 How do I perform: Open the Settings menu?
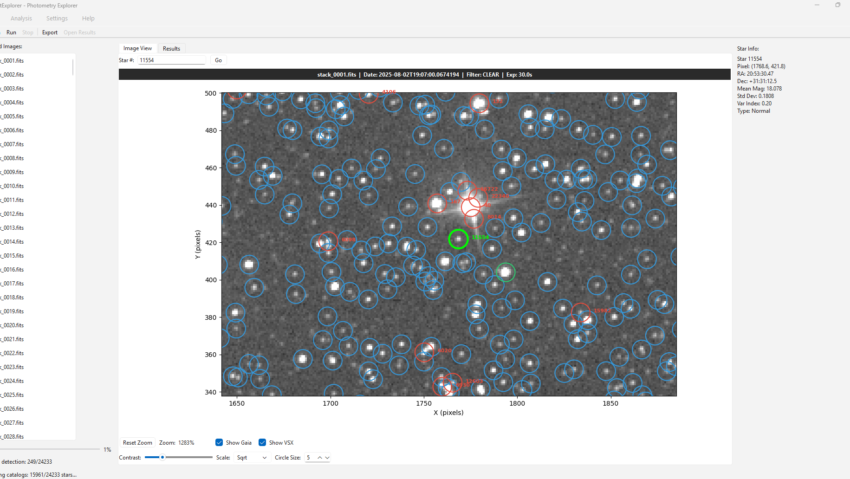pos(57,18)
